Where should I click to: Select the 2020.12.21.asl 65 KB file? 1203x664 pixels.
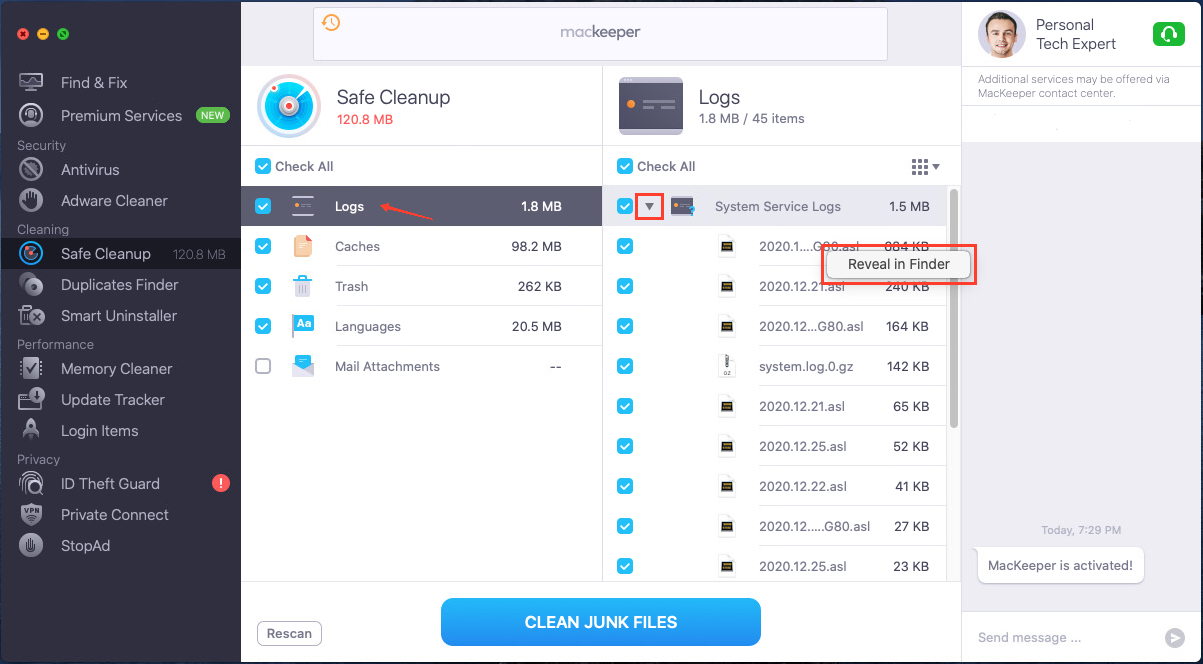pos(775,406)
